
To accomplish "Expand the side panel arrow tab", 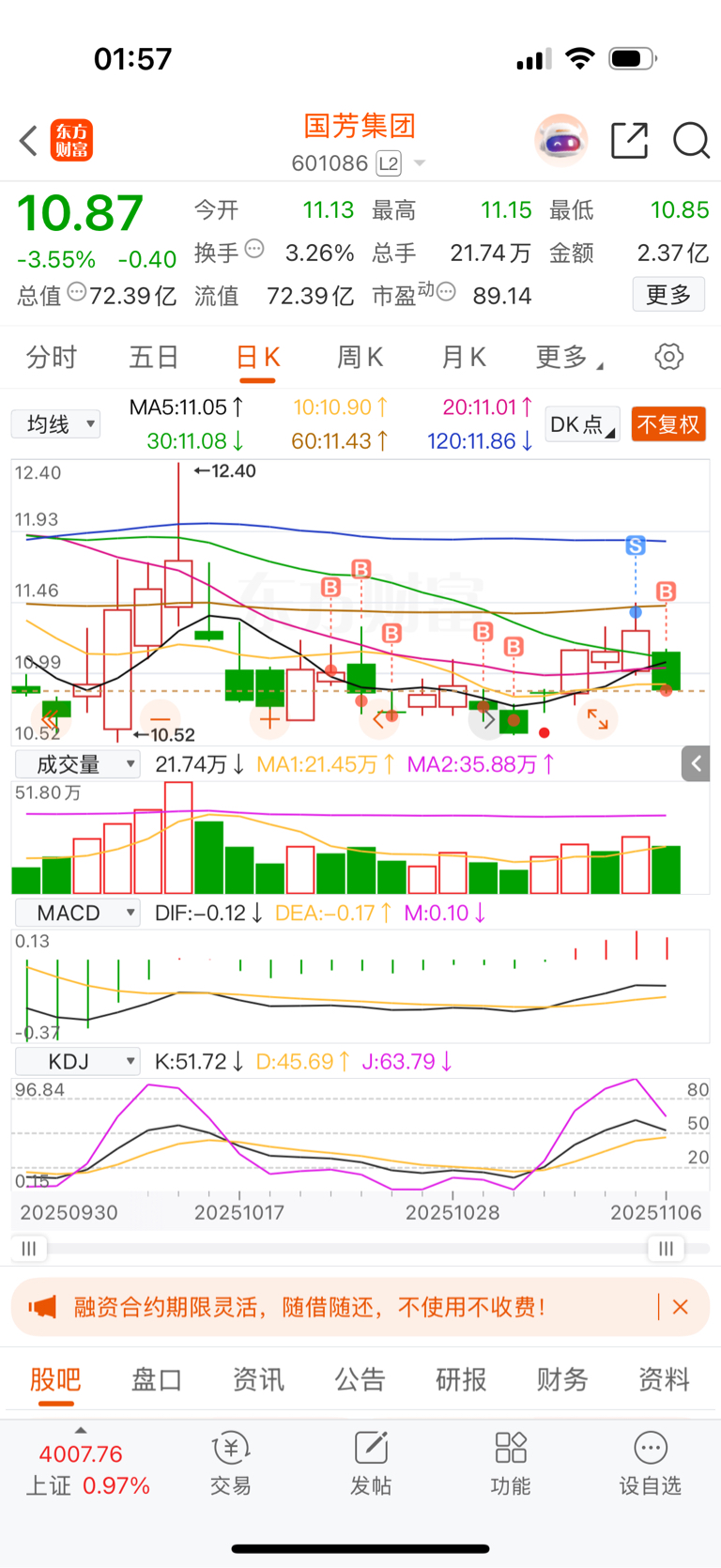I will point(696,764).
